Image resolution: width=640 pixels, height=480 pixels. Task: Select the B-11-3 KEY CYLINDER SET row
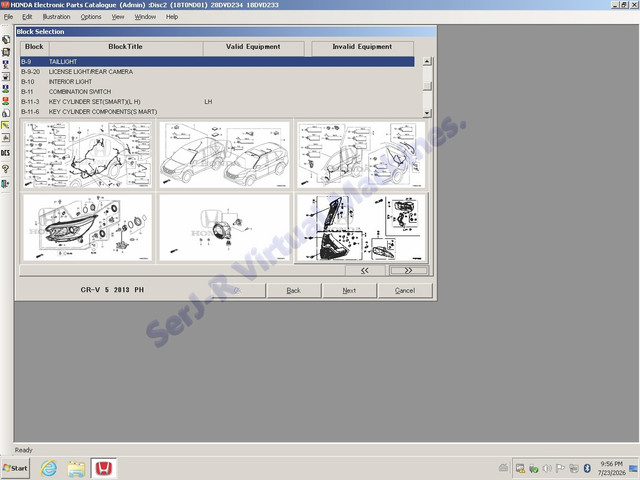[x=217, y=102]
